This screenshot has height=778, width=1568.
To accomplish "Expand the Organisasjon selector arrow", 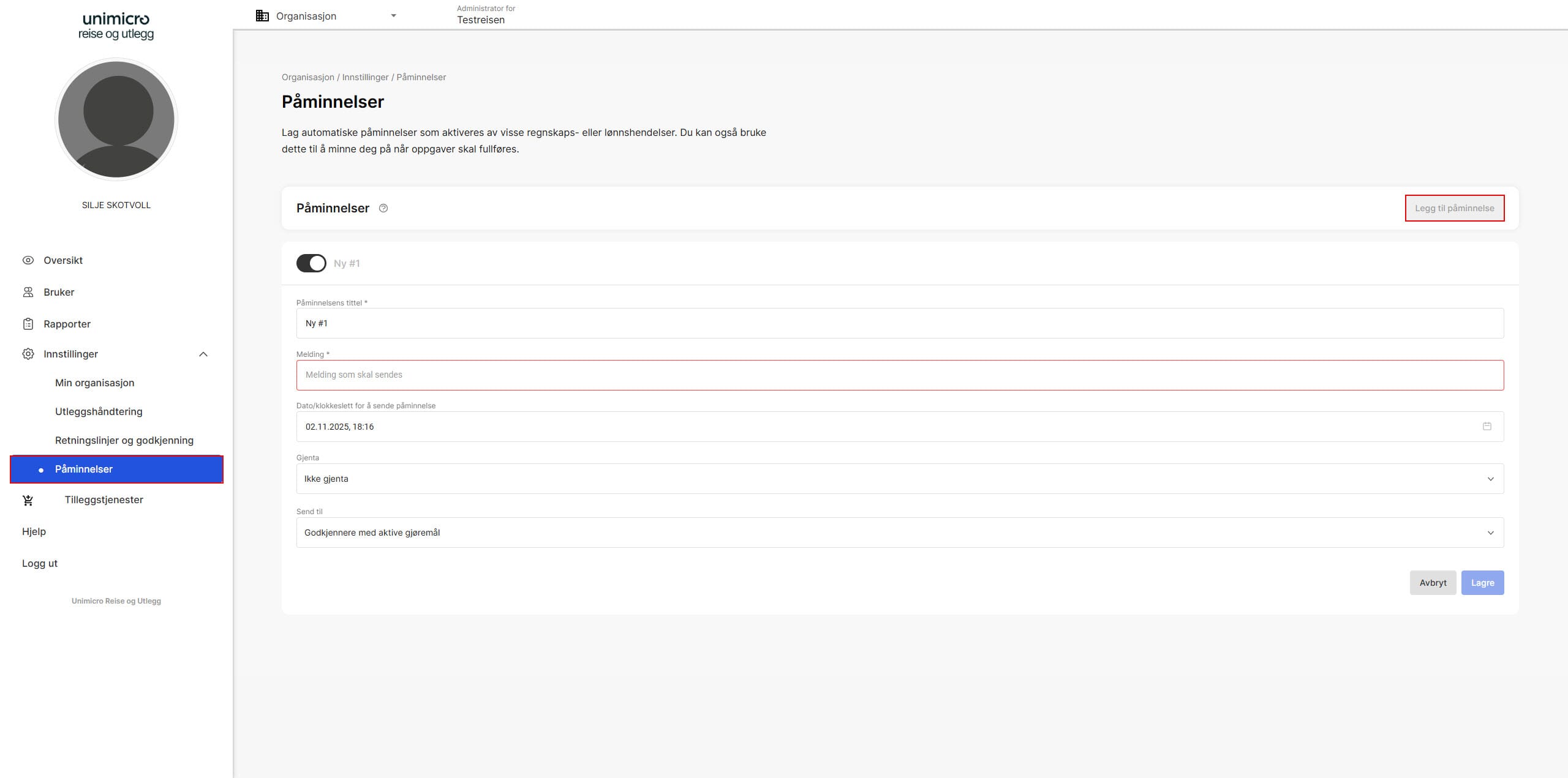I will [393, 16].
